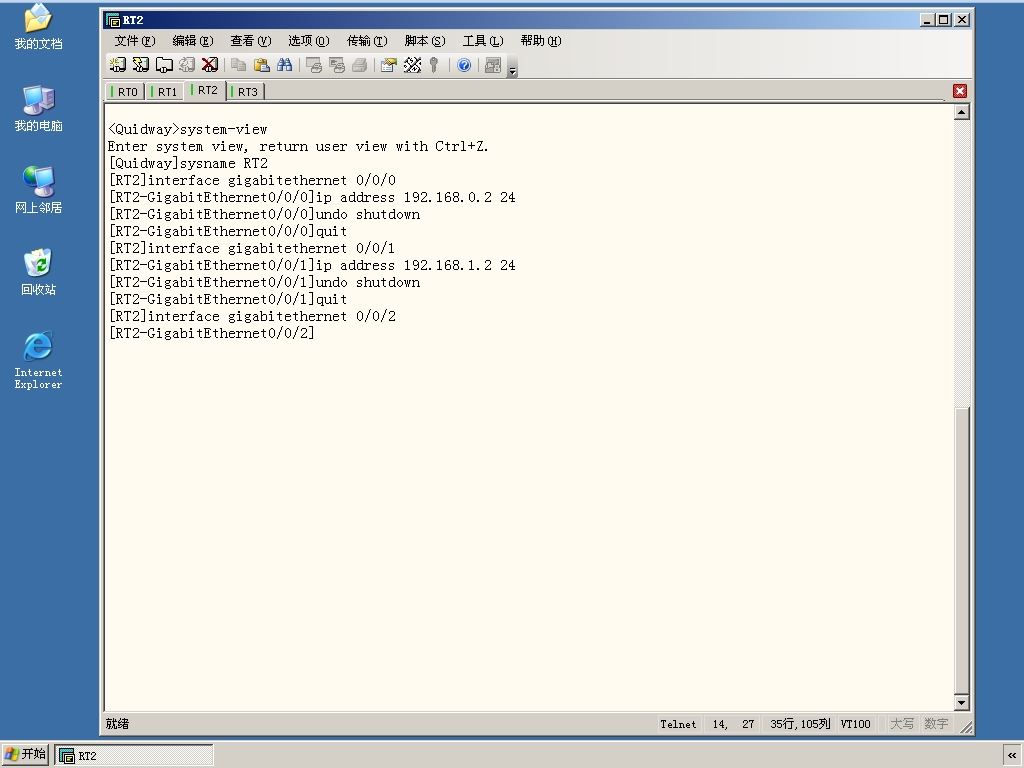Click the 我的文档 desktop icon
The height and width of the screenshot is (768, 1024).
coord(39,27)
